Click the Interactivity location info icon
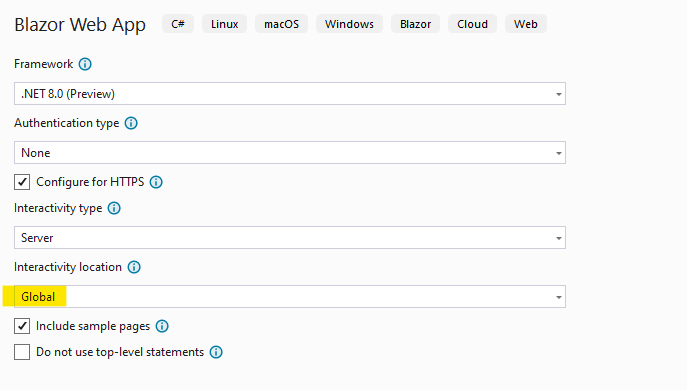The image size is (687, 390). pos(134,267)
